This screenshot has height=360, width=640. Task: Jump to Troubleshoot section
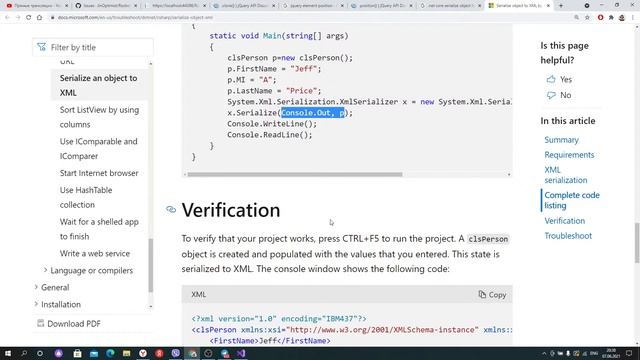tap(568, 236)
